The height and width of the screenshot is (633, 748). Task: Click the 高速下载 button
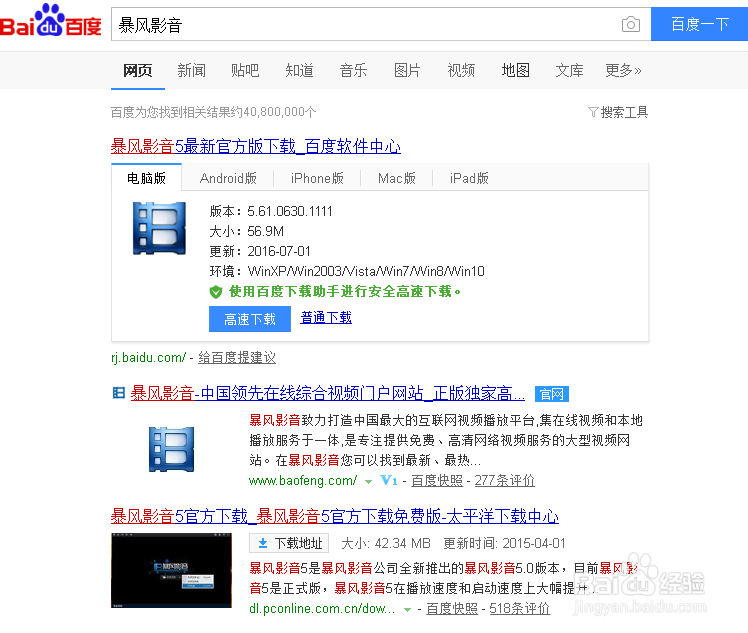point(250,319)
